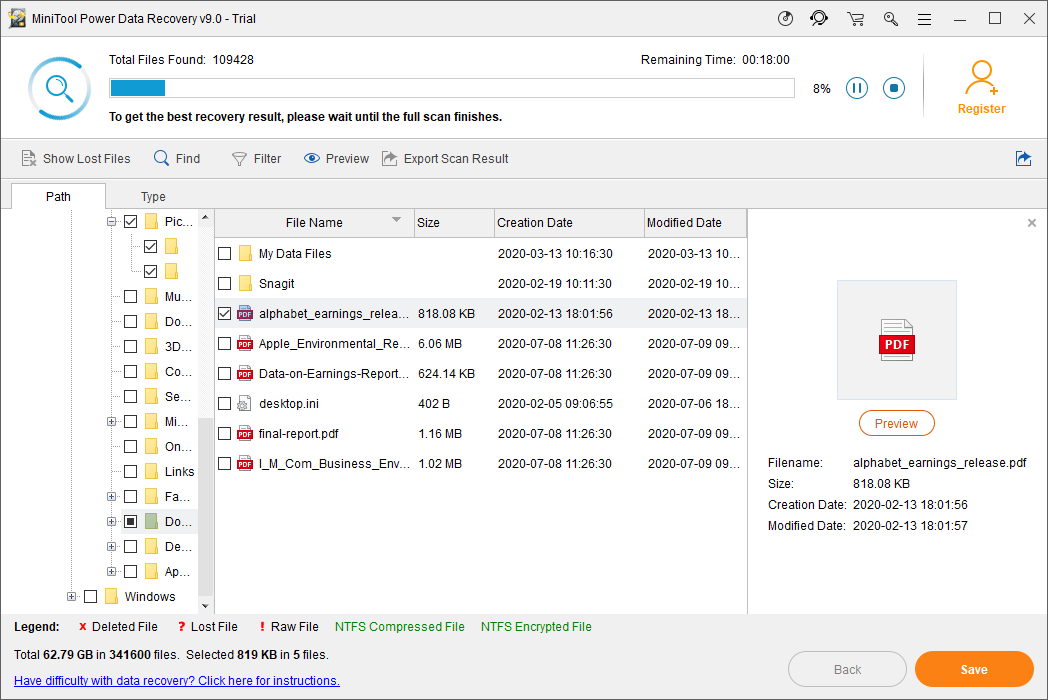Switch to the Type tab

point(153,197)
